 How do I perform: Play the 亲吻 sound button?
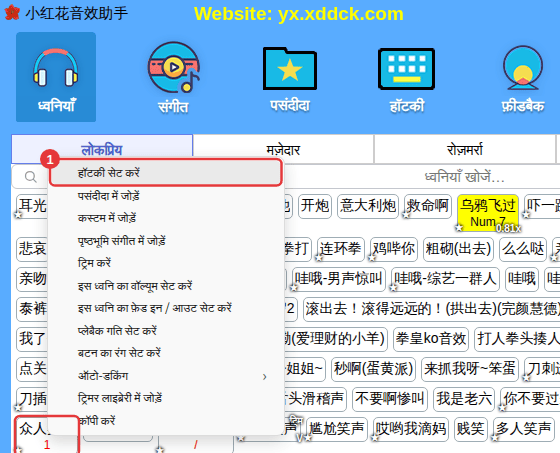(32, 279)
